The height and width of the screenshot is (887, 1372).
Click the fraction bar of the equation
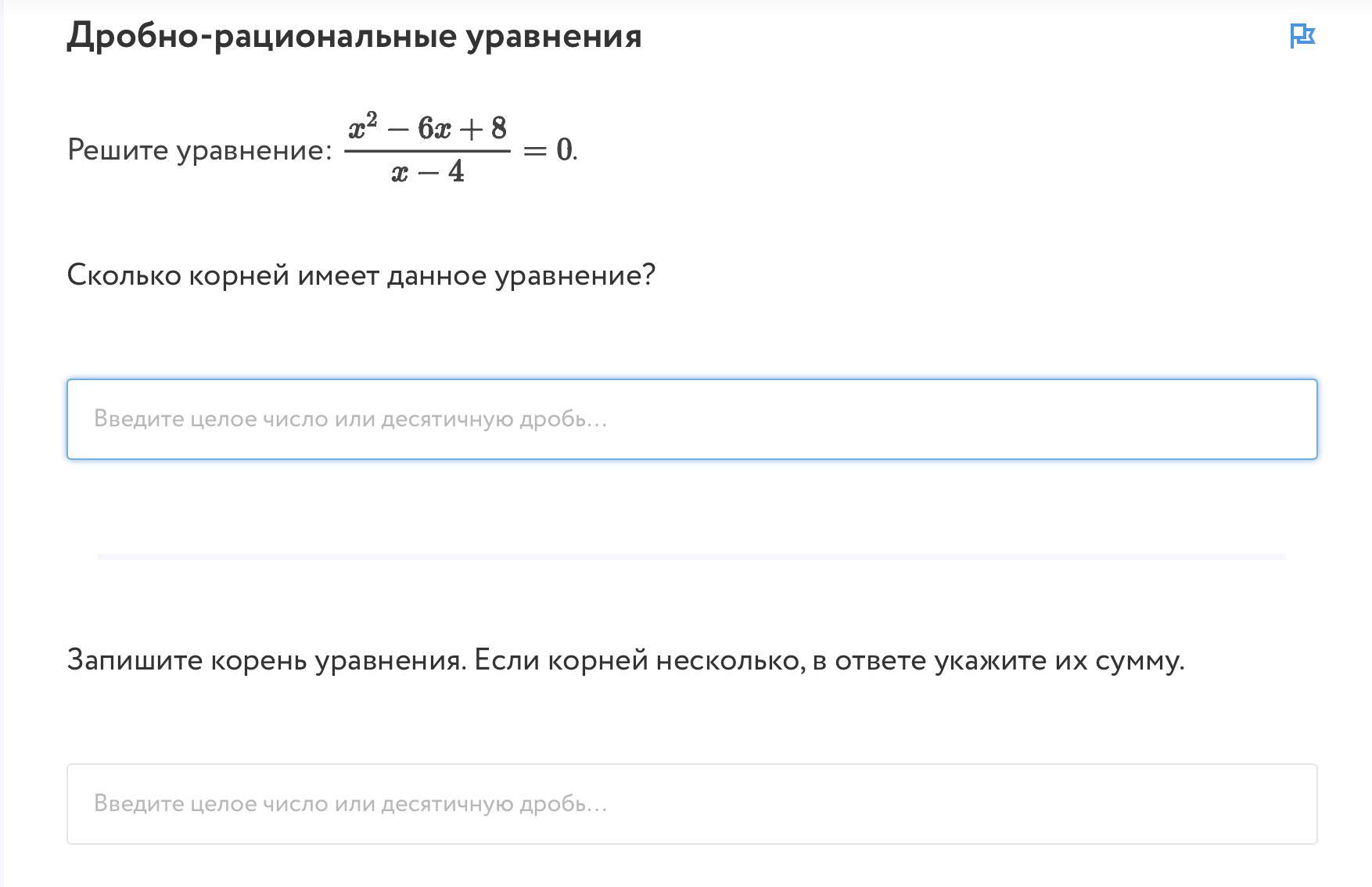point(427,150)
